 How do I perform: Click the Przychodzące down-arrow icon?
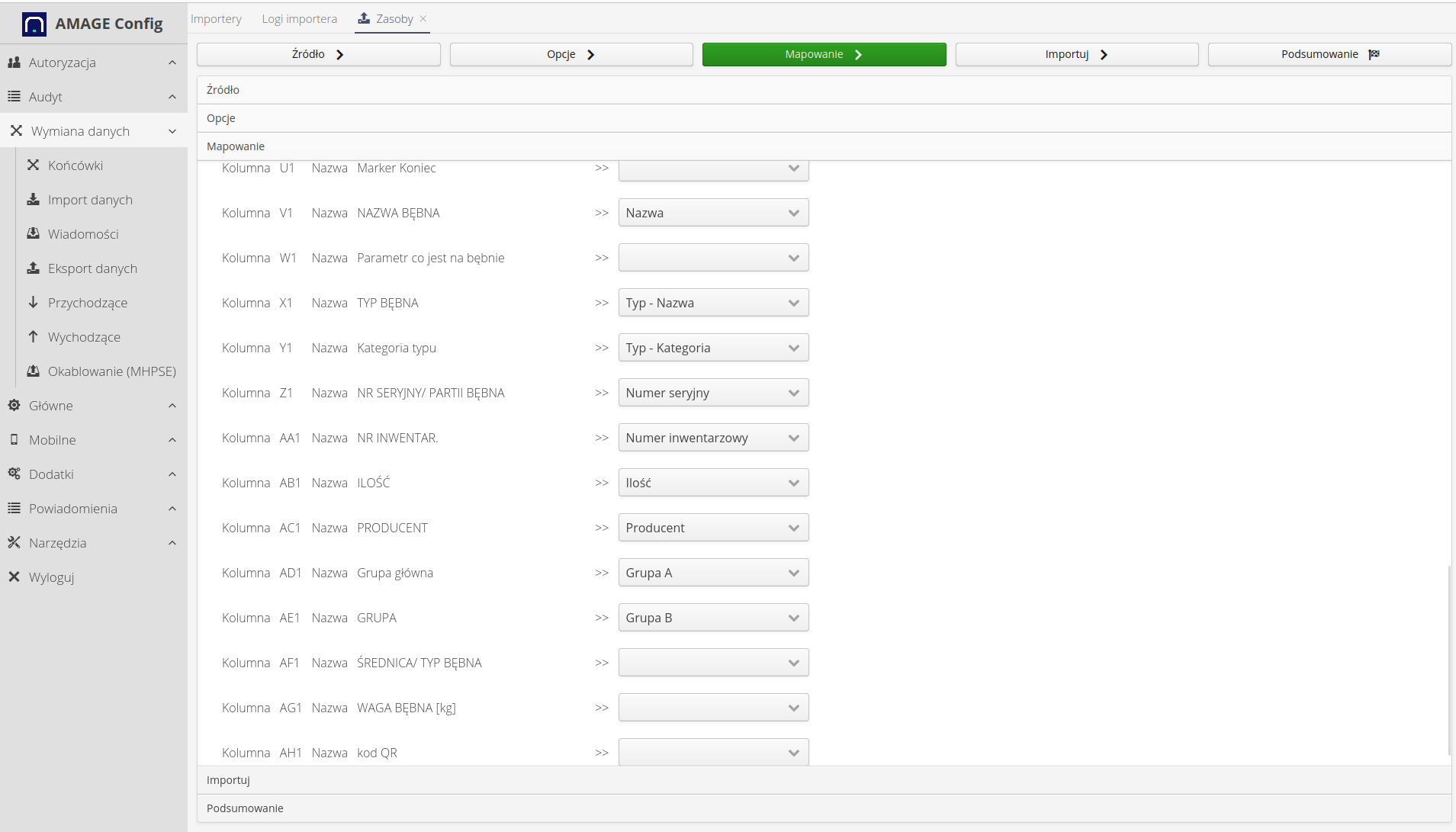[33, 303]
